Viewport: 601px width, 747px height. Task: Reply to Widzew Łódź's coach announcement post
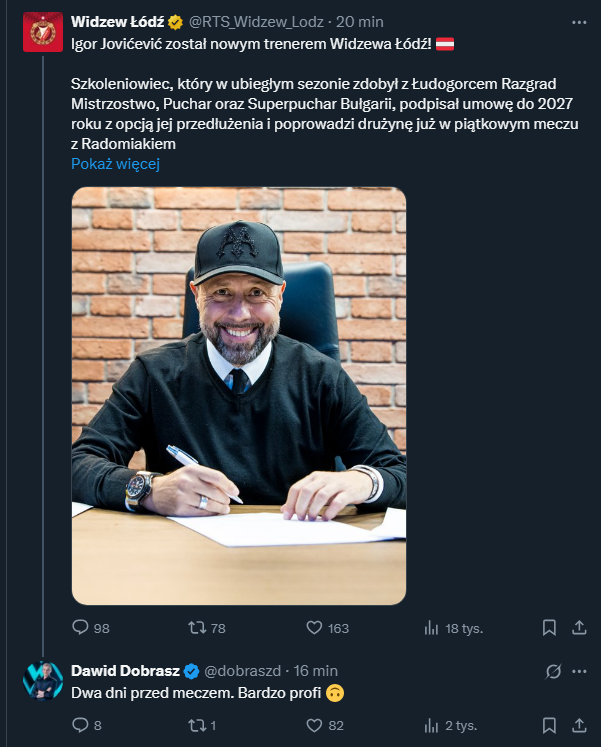coord(81,628)
